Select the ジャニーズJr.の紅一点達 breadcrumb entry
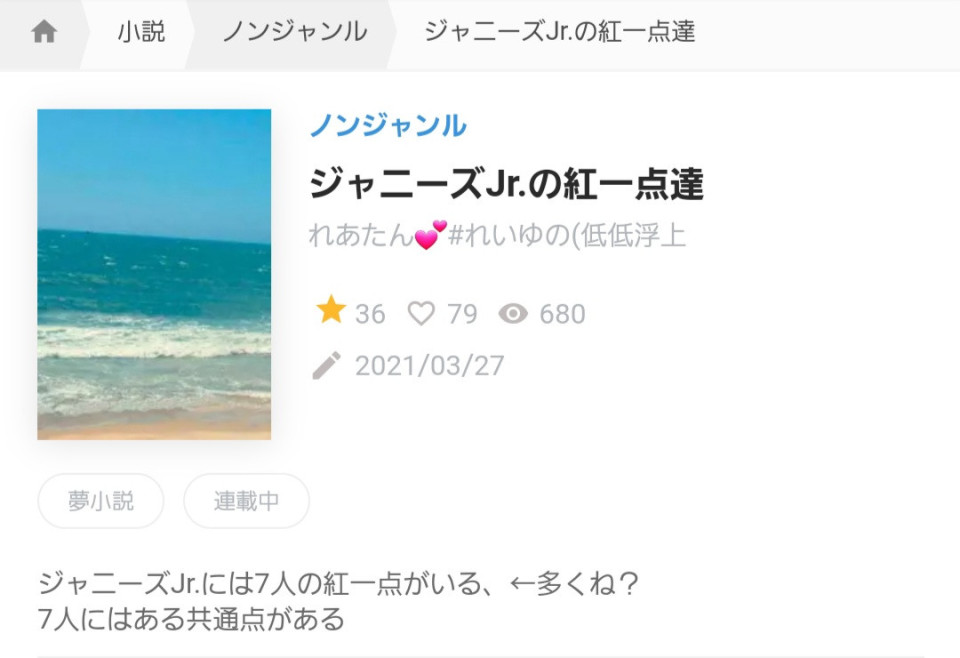The width and height of the screenshot is (960, 658). click(x=560, y=31)
